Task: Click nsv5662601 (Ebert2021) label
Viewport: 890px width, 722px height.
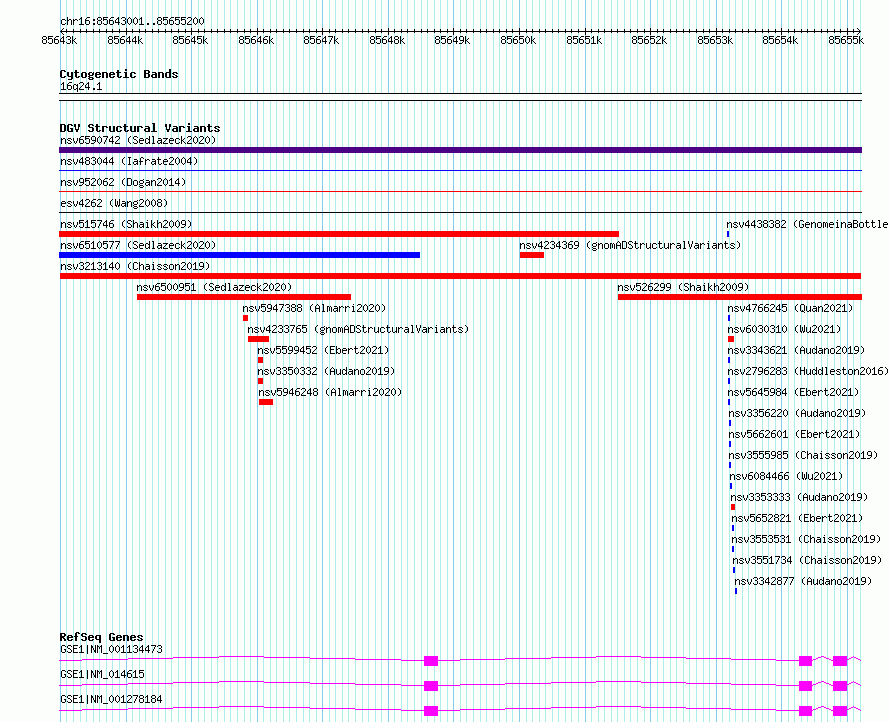Action: point(794,434)
